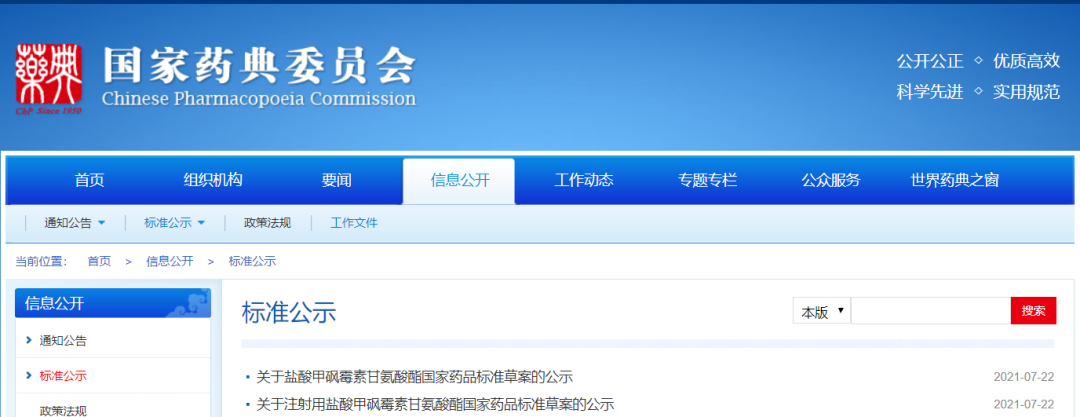The height and width of the screenshot is (417, 1080).
Task: Open the 盐酸甲砜霉素甘氨酸酯 draft standard notice
Action: [414, 377]
